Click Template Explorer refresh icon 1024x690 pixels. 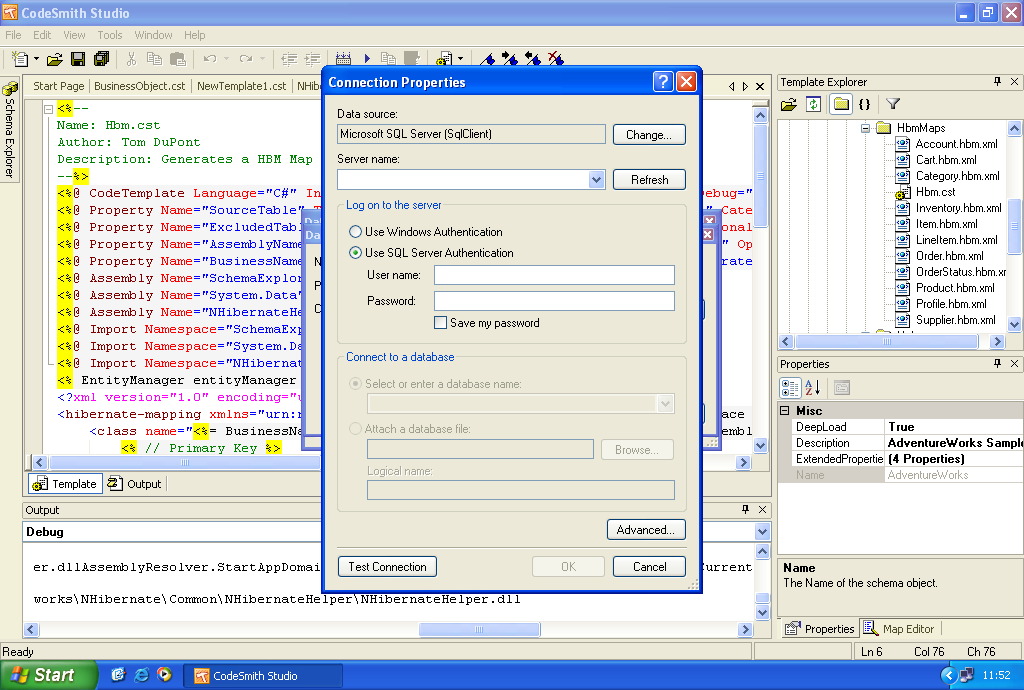813,104
